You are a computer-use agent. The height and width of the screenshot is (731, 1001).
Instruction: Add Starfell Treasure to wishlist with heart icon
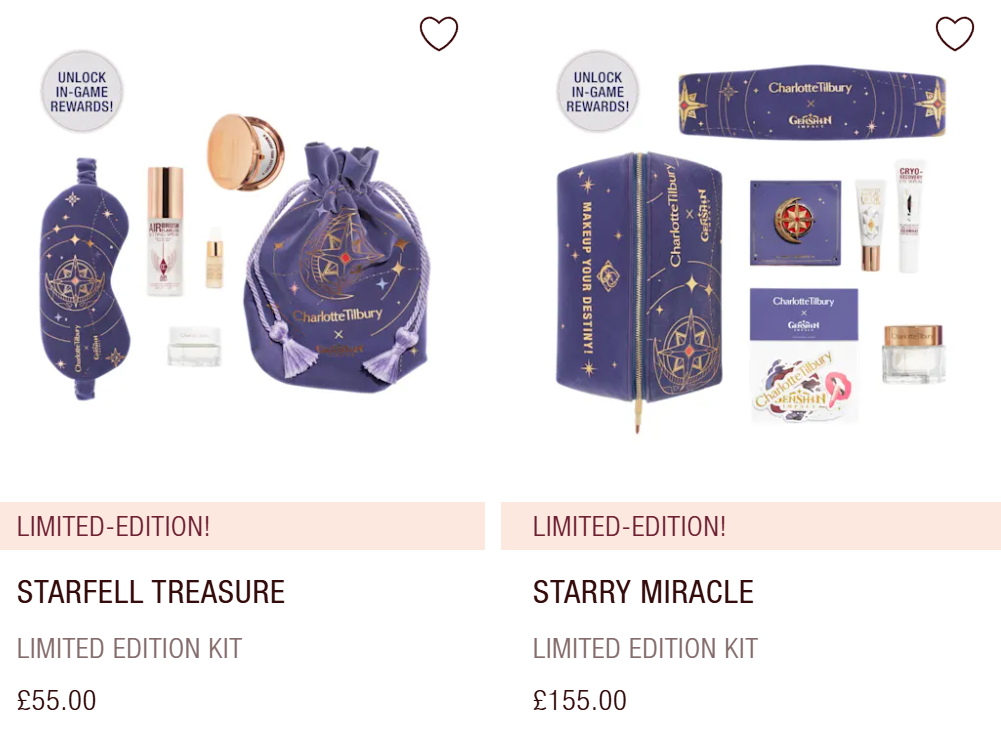click(439, 33)
